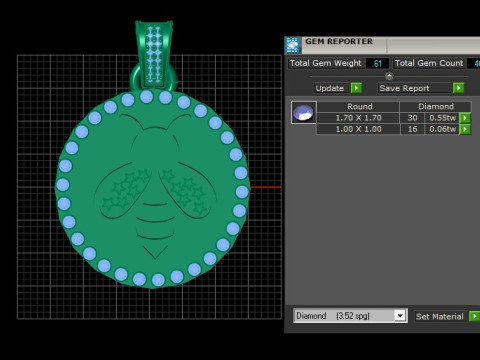Click the Gem Reporter panel icon
480x360 pixels.
[293, 45]
